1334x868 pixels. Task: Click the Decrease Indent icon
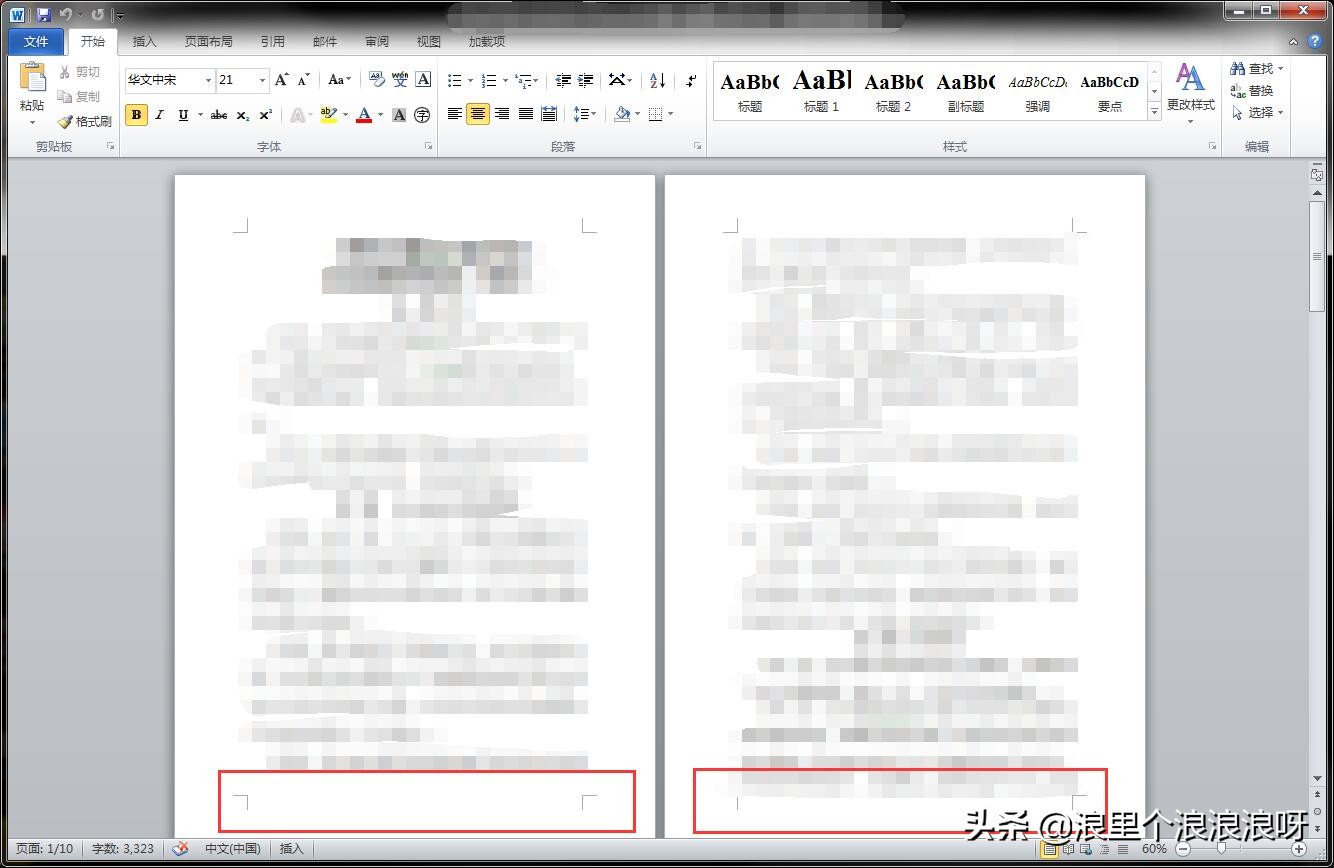[x=563, y=80]
